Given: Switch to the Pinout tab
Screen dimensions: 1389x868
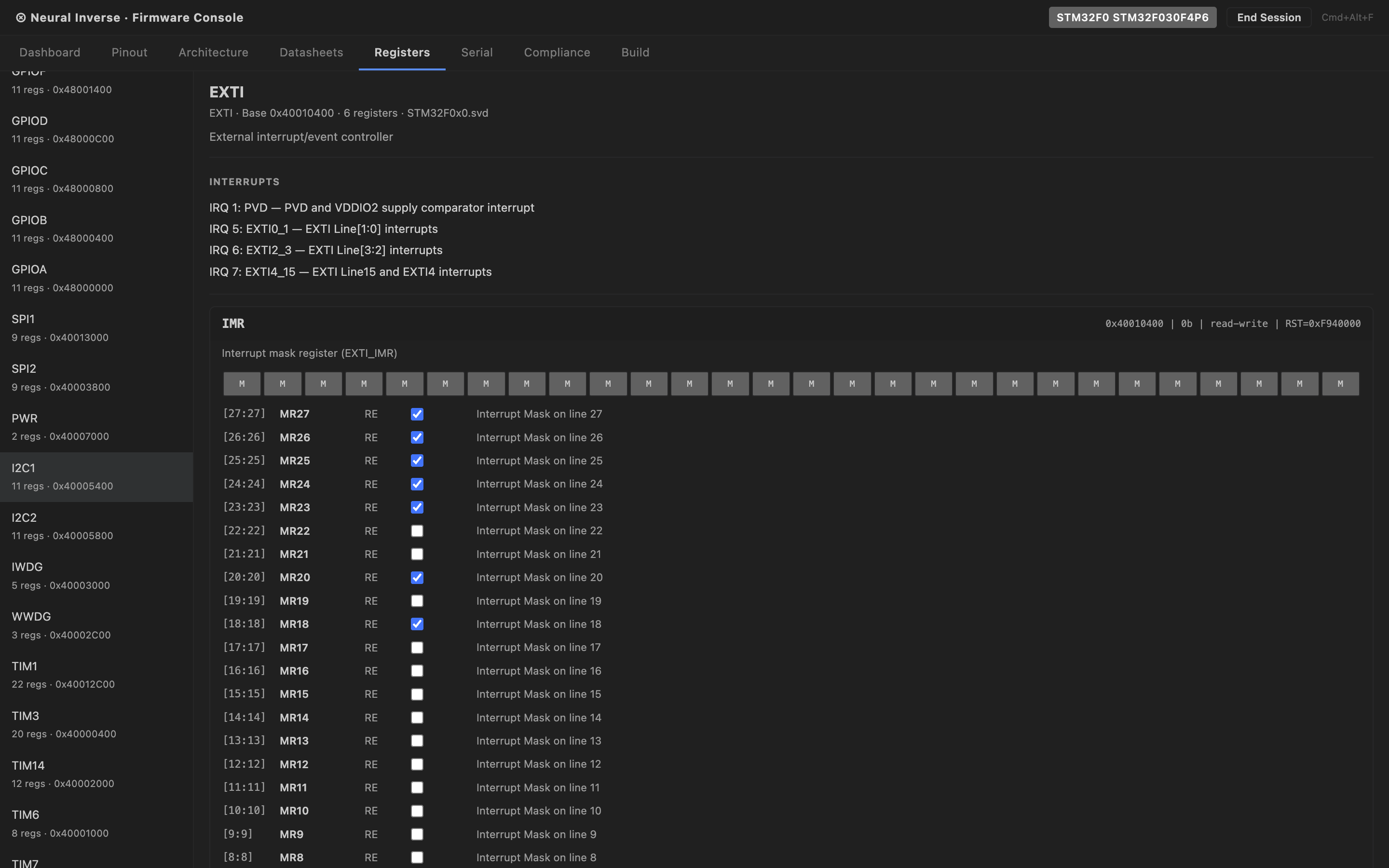Looking at the screenshot, I should click(x=129, y=52).
